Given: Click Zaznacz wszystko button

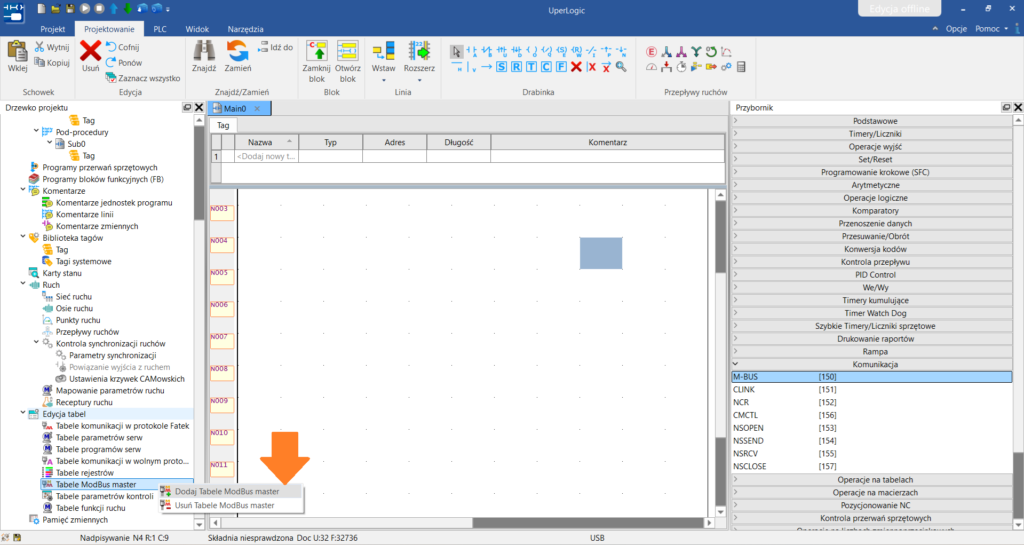Looking at the screenshot, I should tap(142, 78).
